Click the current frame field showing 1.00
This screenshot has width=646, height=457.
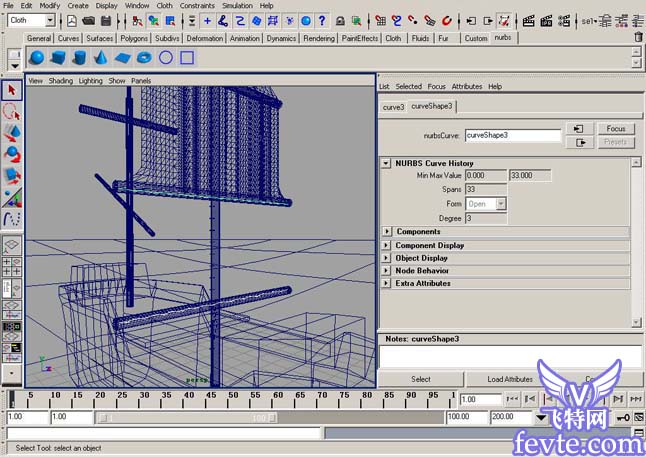[480, 399]
